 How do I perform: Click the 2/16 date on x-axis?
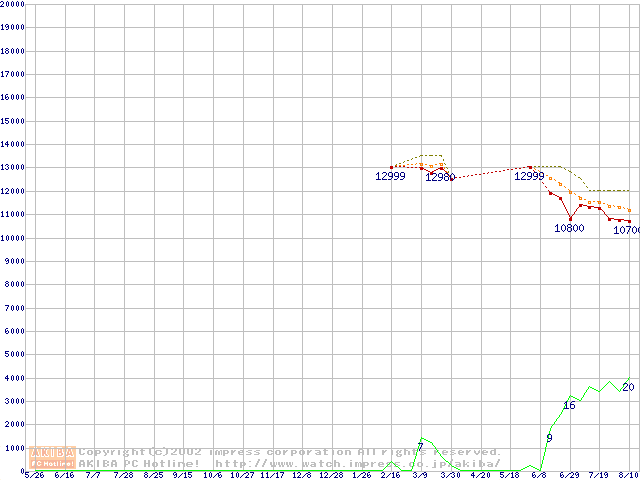point(390,476)
